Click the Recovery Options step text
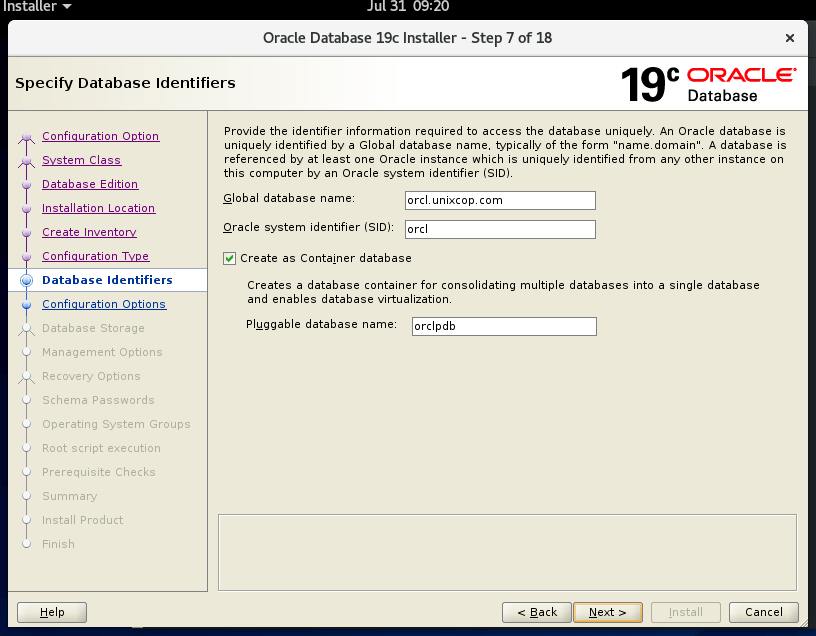The image size is (816, 636). pyautogui.click(x=91, y=376)
